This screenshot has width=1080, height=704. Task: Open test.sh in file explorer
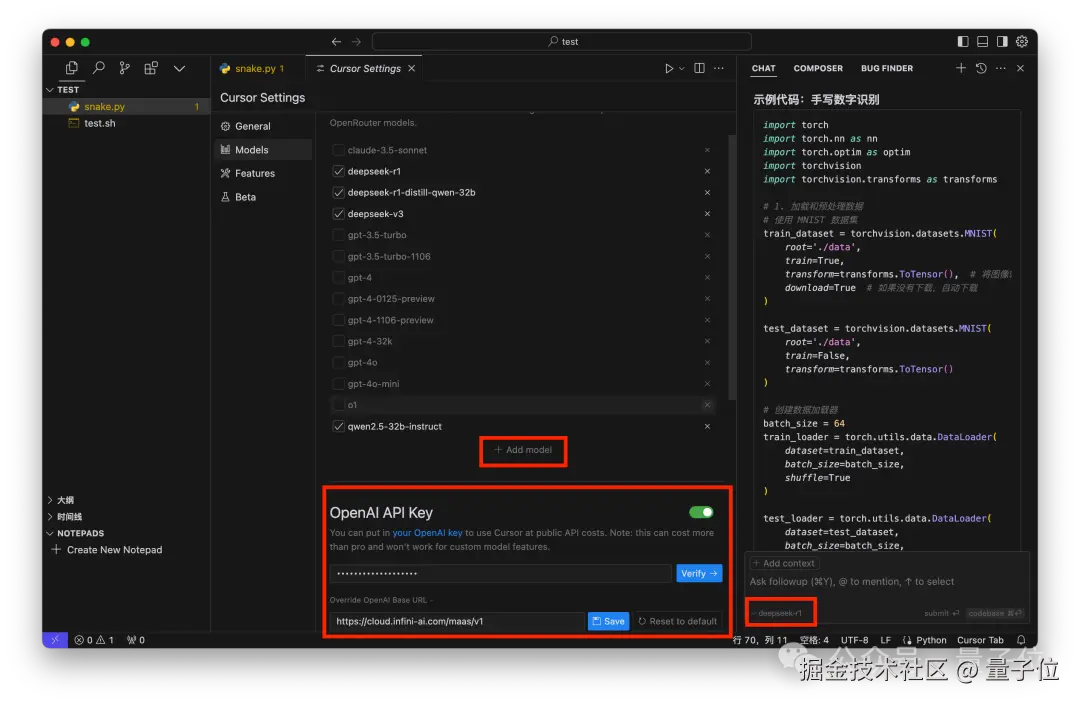126,123
